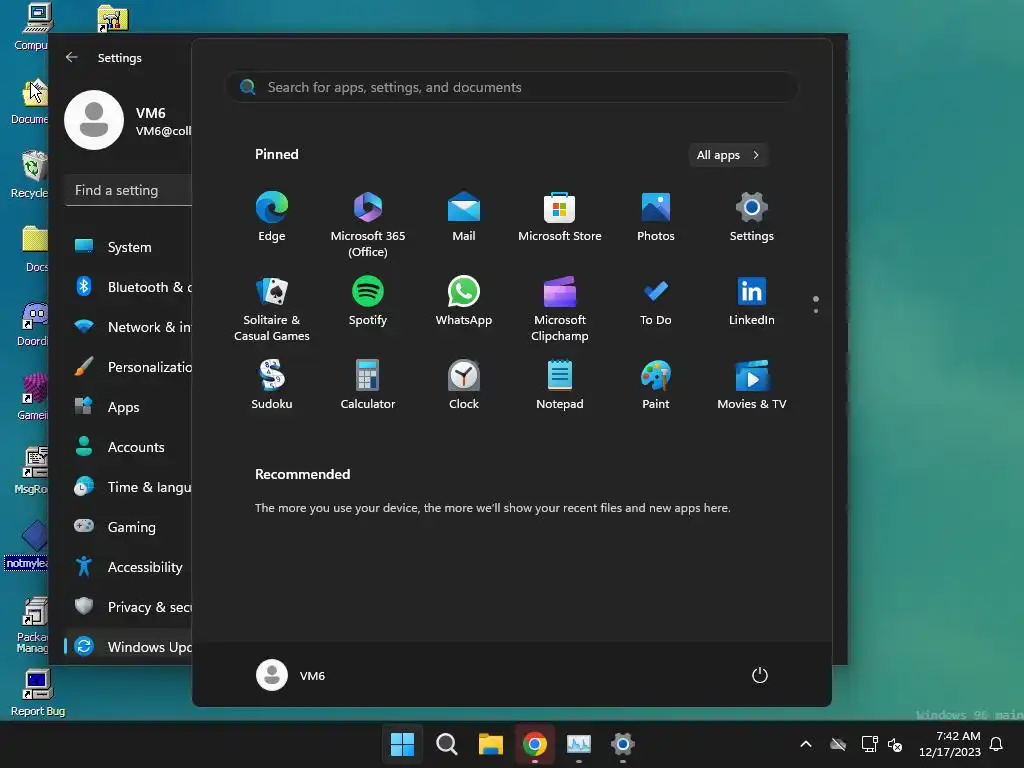This screenshot has width=1024, height=768.
Task: Open Notepad from Start menu
Action: click(x=560, y=385)
